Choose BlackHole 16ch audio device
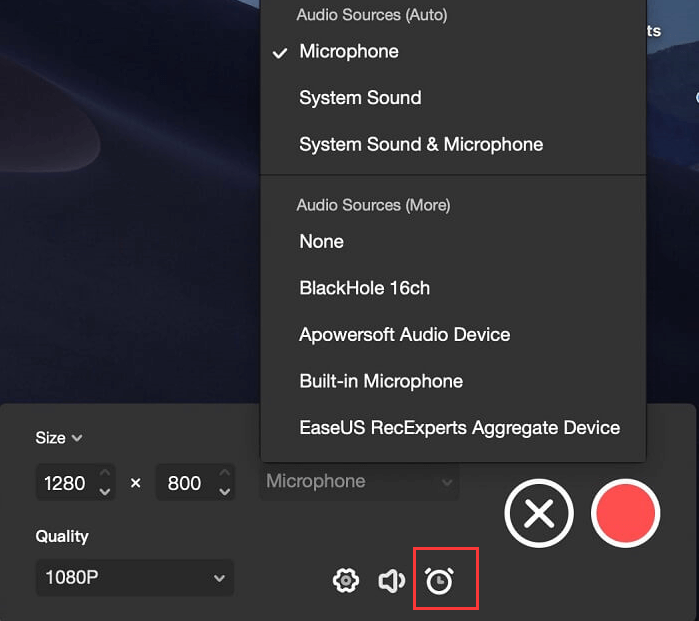This screenshot has width=699, height=621. click(x=453, y=288)
